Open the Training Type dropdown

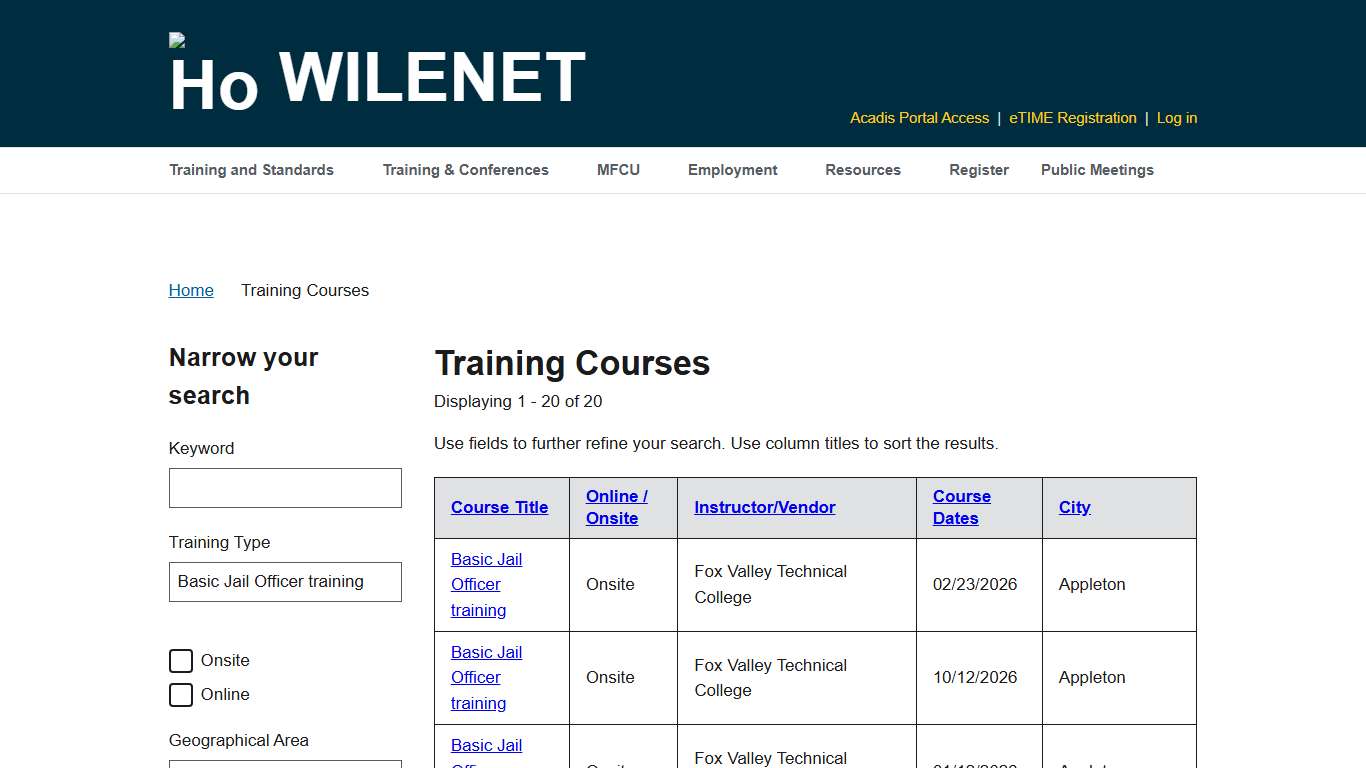285,581
